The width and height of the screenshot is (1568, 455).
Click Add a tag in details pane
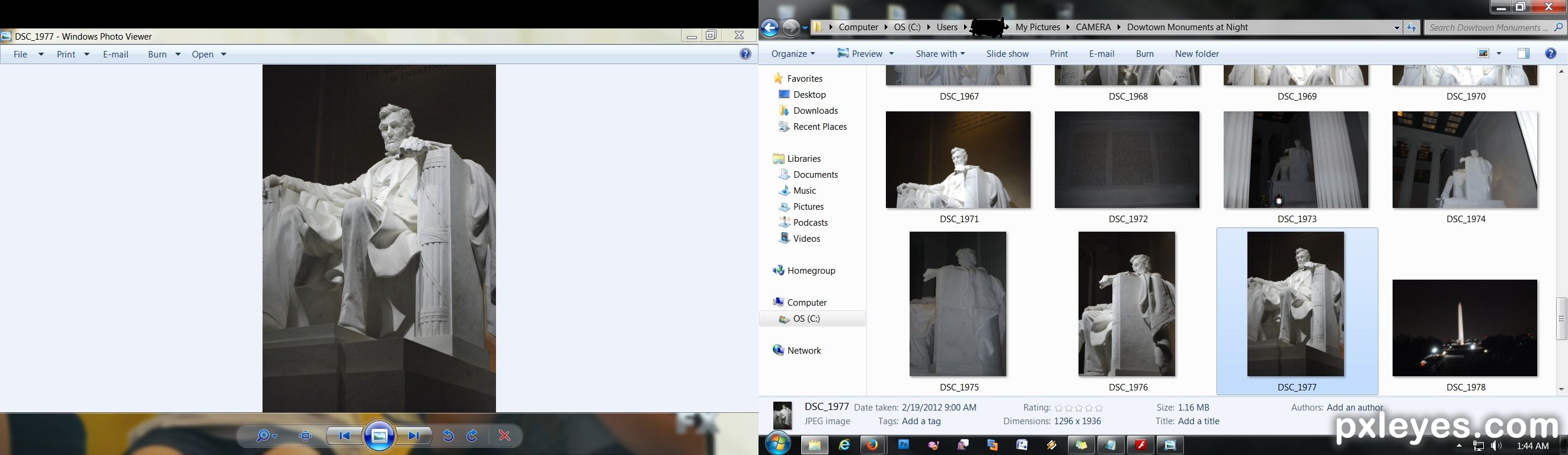[x=921, y=421]
